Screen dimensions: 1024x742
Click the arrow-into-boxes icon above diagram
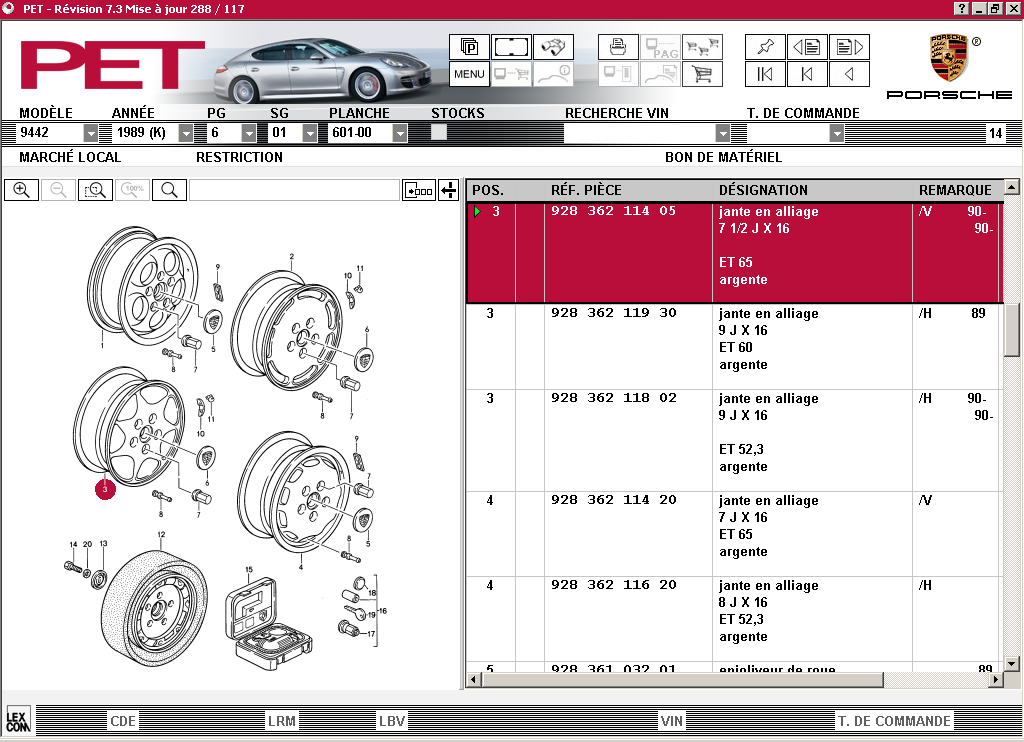coord(419,190)
